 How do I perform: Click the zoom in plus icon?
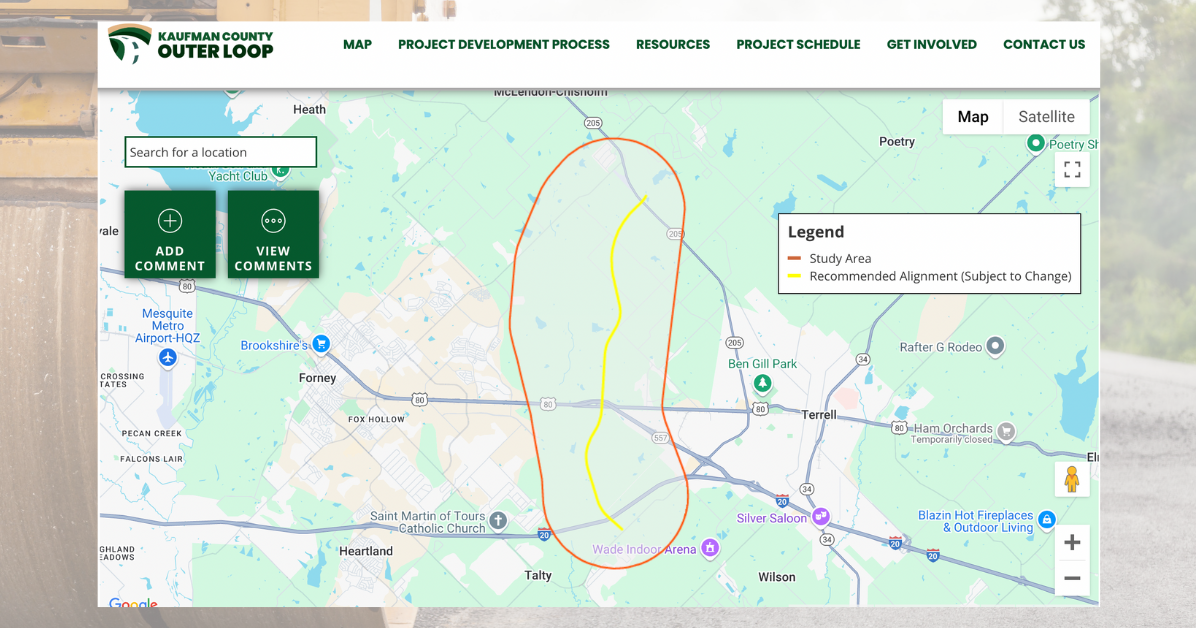coord(1071,541)
